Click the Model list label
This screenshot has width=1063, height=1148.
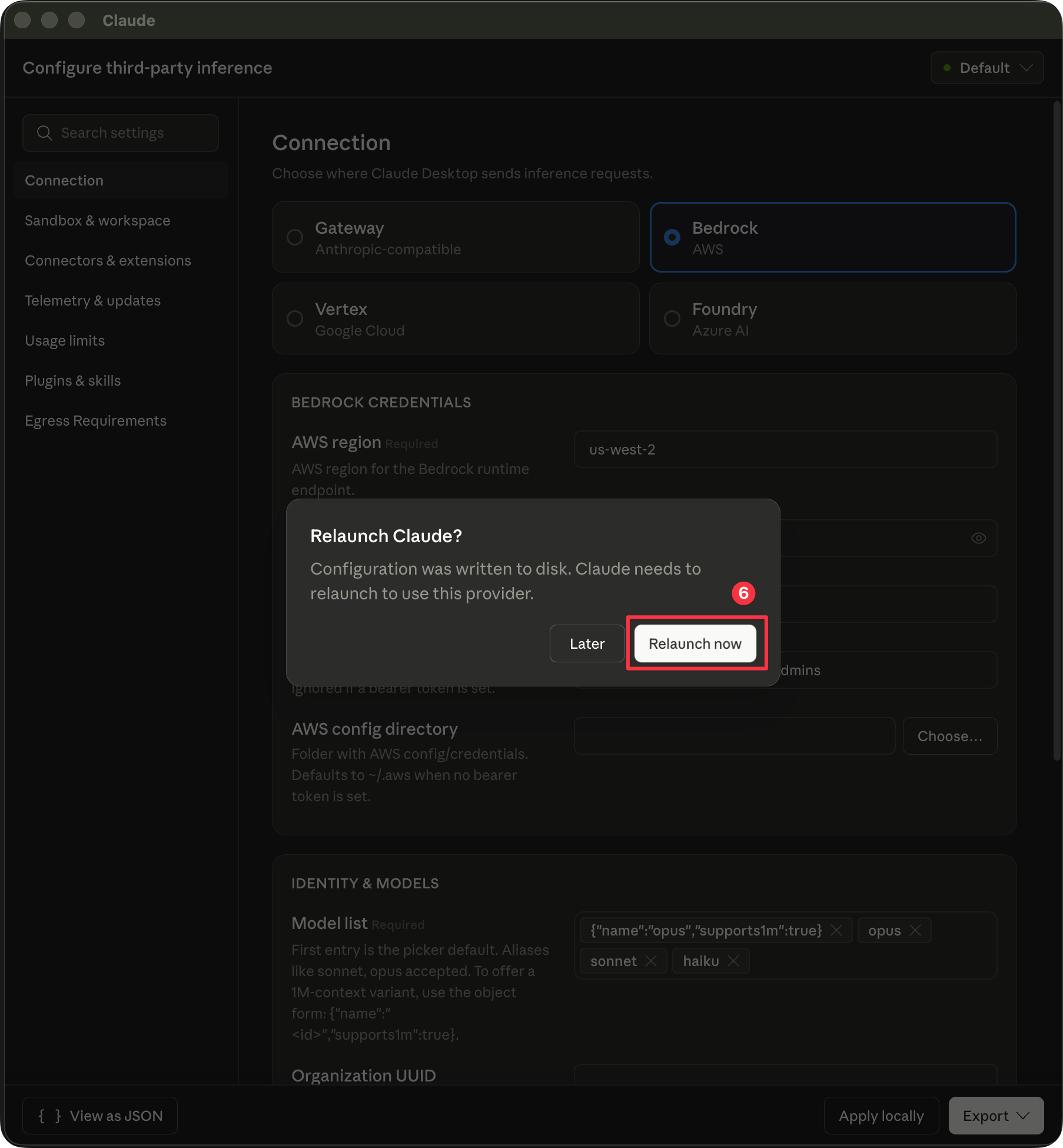(329, 923)
